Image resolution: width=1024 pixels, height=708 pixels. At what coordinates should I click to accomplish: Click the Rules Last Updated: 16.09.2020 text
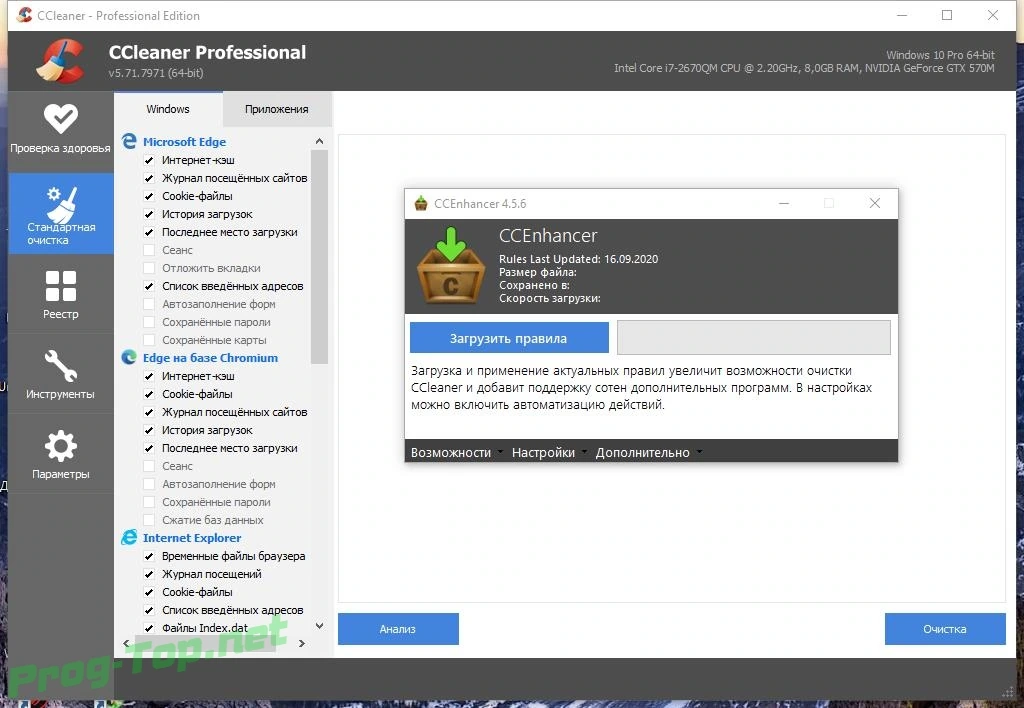click(578, 259)
